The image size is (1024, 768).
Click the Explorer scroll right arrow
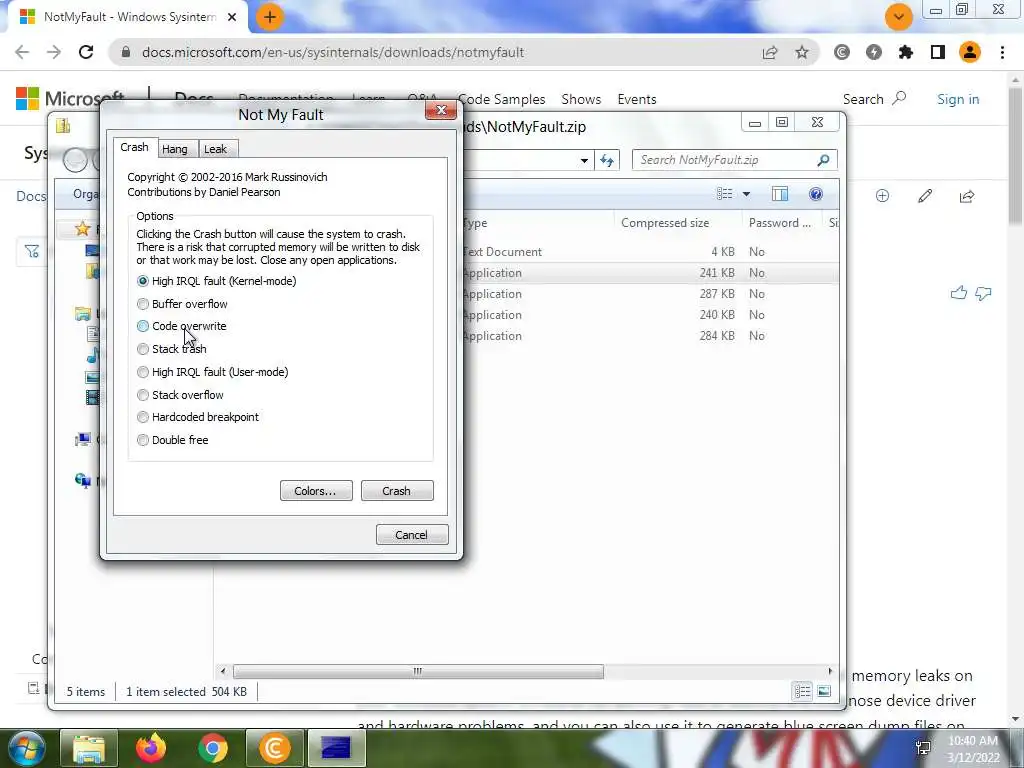pos(830,671)
